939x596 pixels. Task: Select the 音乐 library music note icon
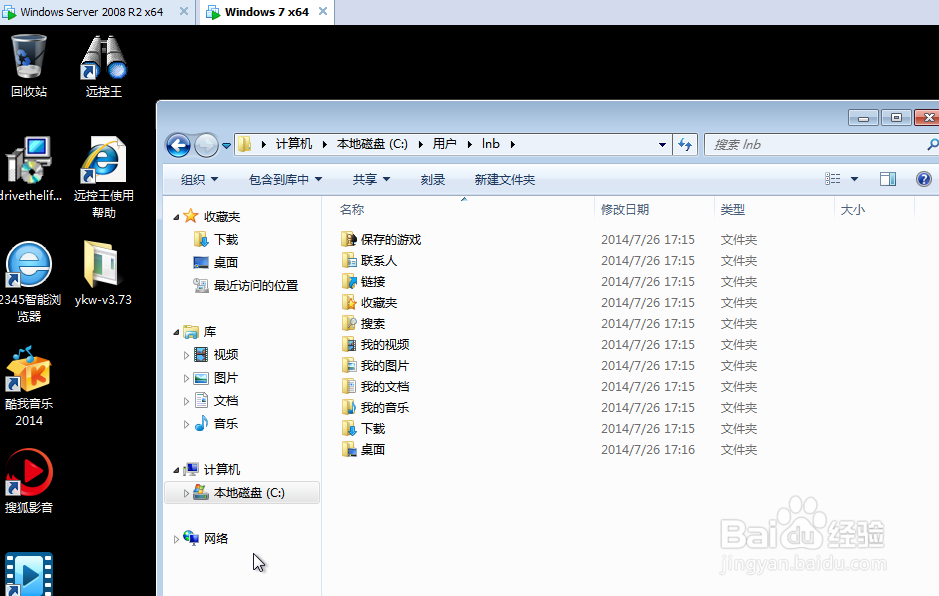(201, 423)
